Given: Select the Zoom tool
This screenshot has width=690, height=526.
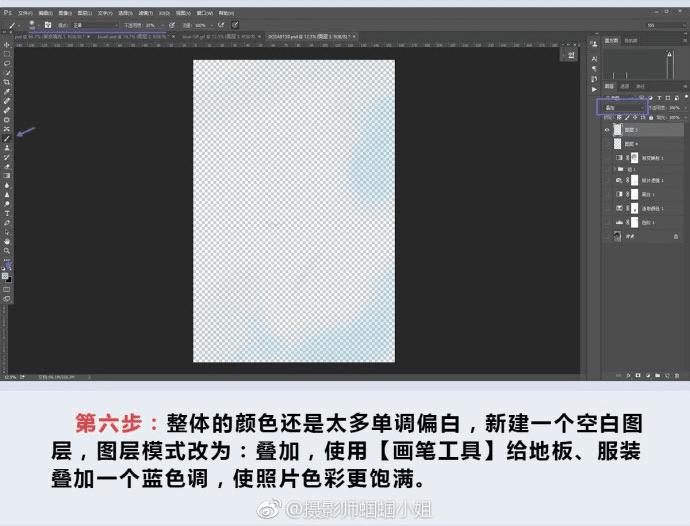Looking at the screenshot, I should pyautogui.click(x=7, y=250).
